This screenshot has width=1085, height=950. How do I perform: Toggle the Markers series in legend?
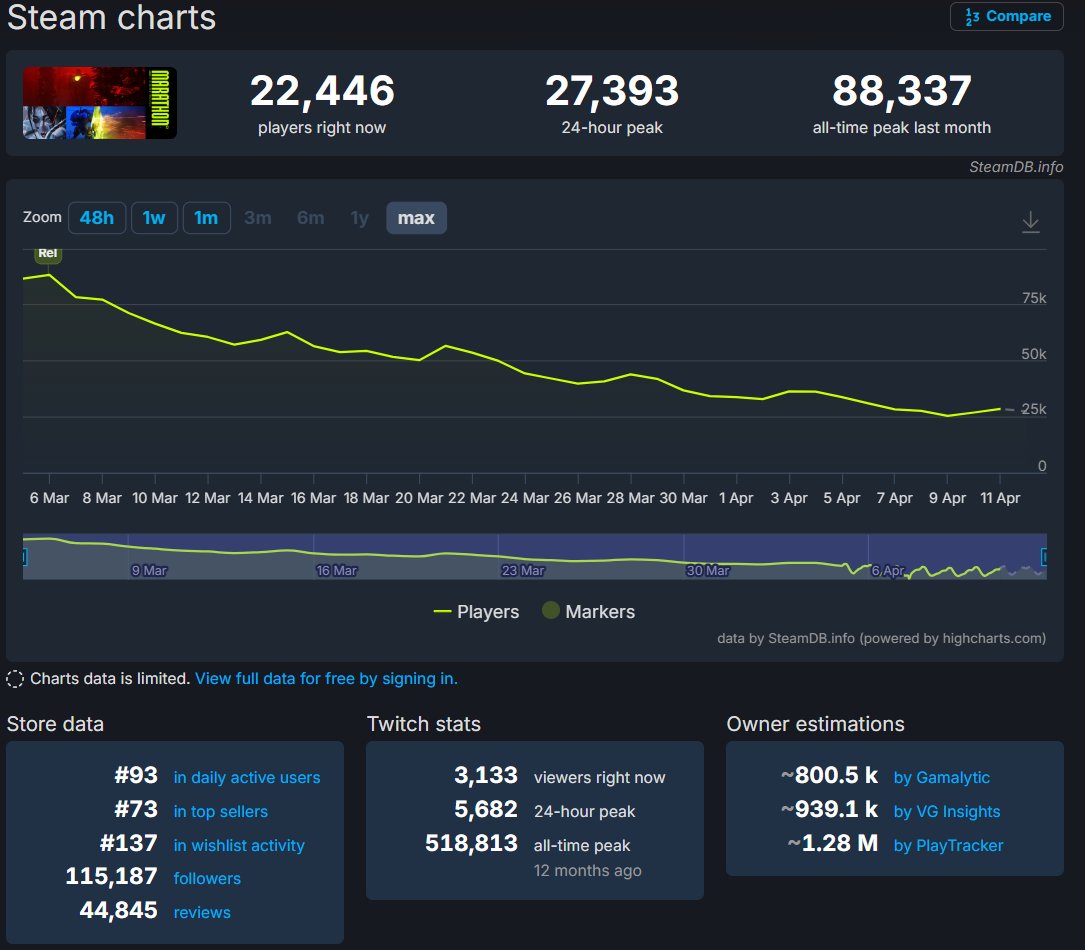(589, 612)
